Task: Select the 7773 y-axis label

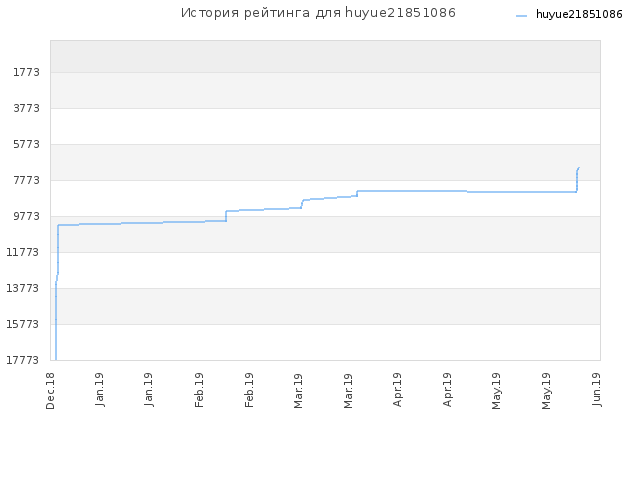Action: point(27,180)
